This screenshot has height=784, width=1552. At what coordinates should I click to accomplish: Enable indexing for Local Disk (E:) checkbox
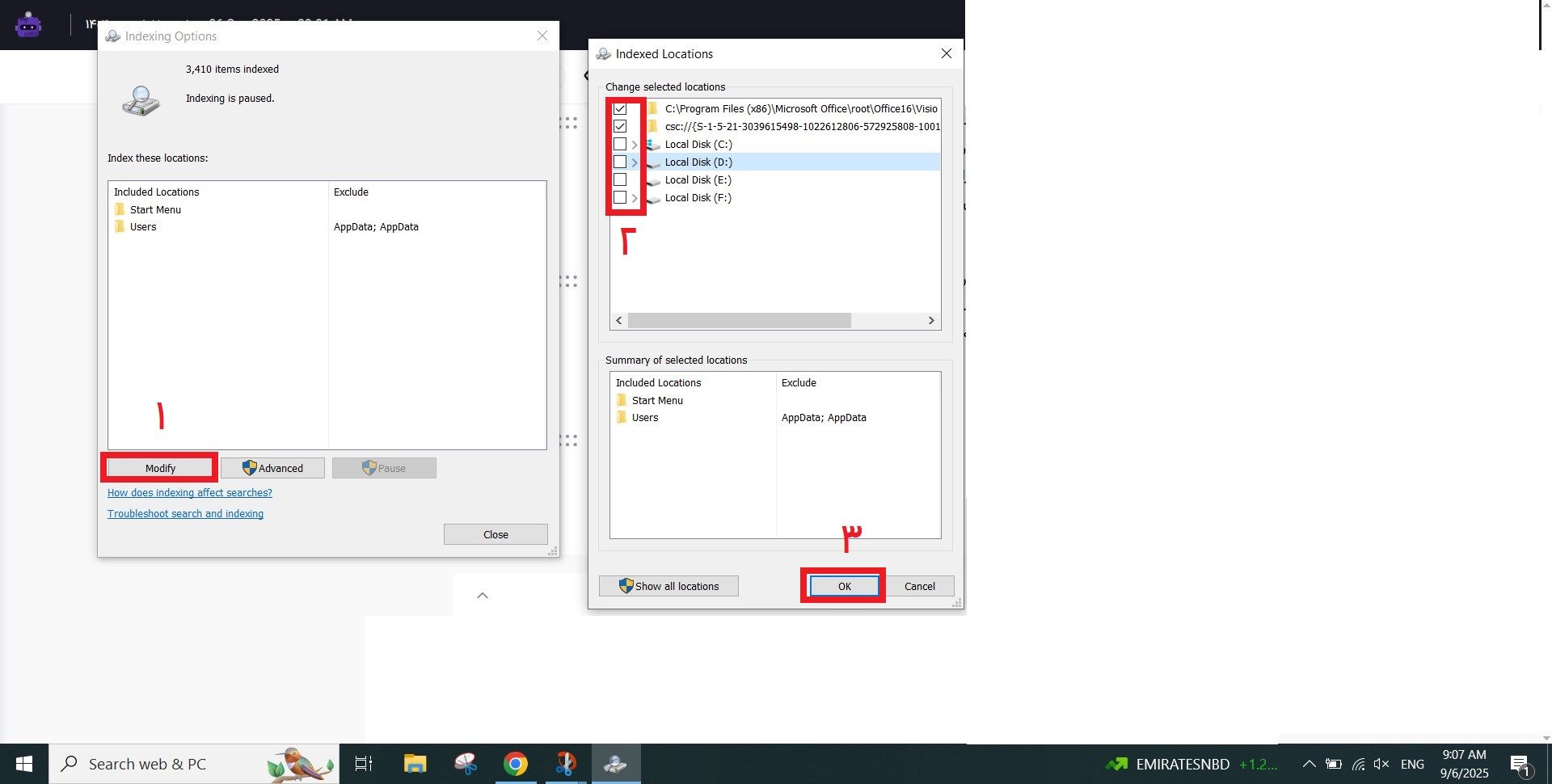coord(620,180)
